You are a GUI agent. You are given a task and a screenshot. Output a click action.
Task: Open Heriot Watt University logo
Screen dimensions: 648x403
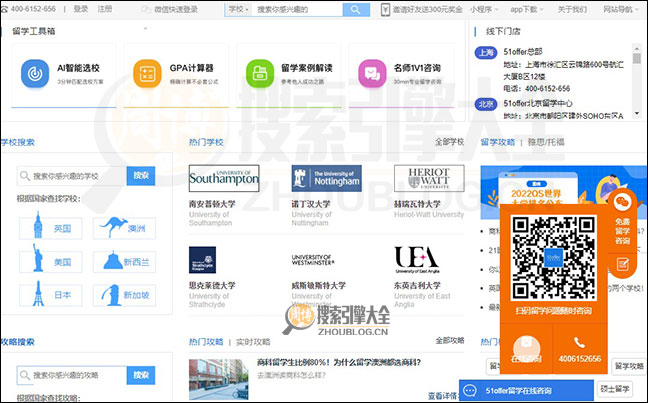[429, 178]
